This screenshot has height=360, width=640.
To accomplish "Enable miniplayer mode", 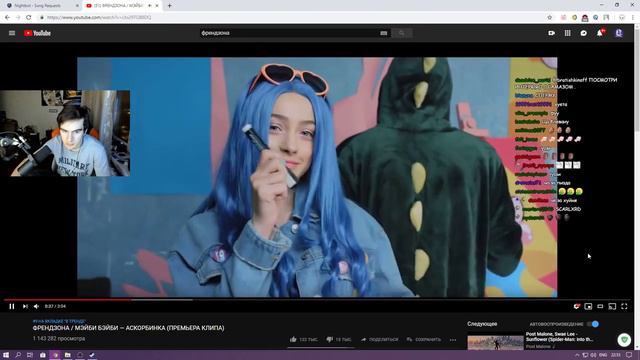I will click(x=588, y=306).
